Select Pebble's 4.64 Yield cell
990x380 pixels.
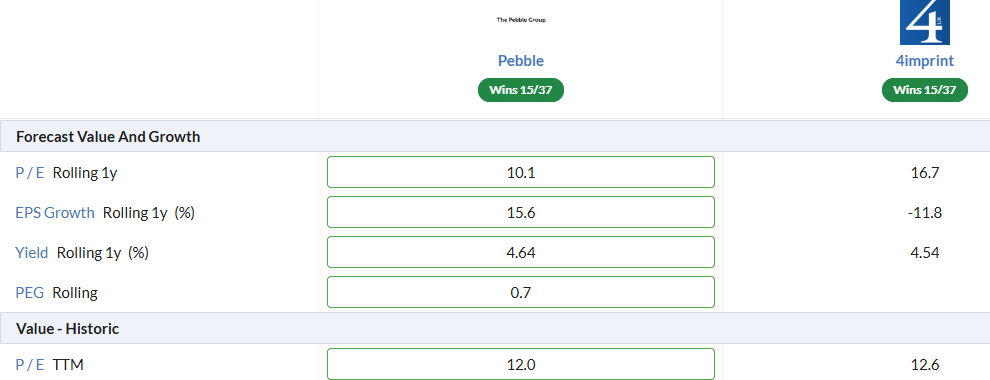point(521,252)
